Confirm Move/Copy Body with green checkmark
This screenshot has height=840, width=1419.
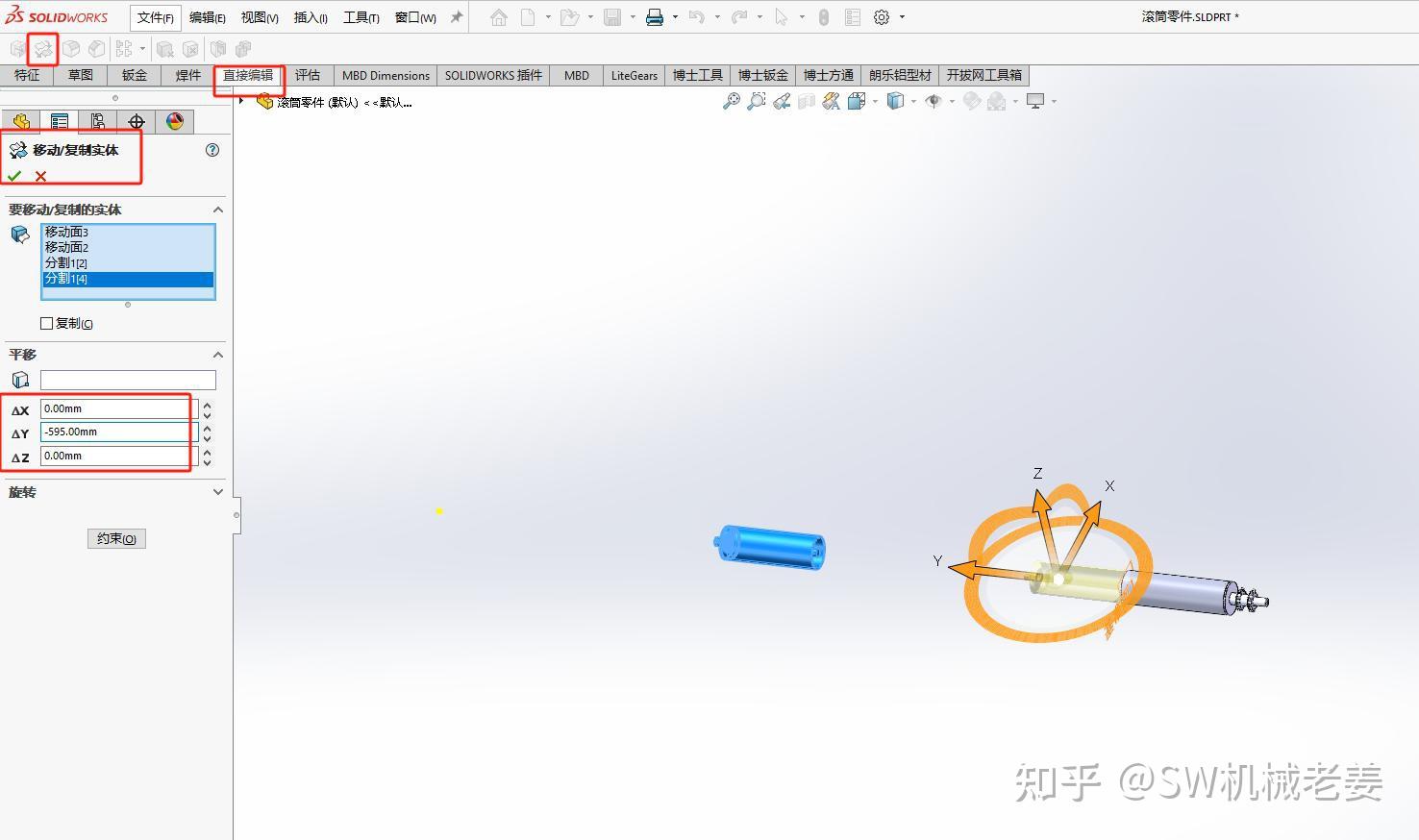point(13,176)
